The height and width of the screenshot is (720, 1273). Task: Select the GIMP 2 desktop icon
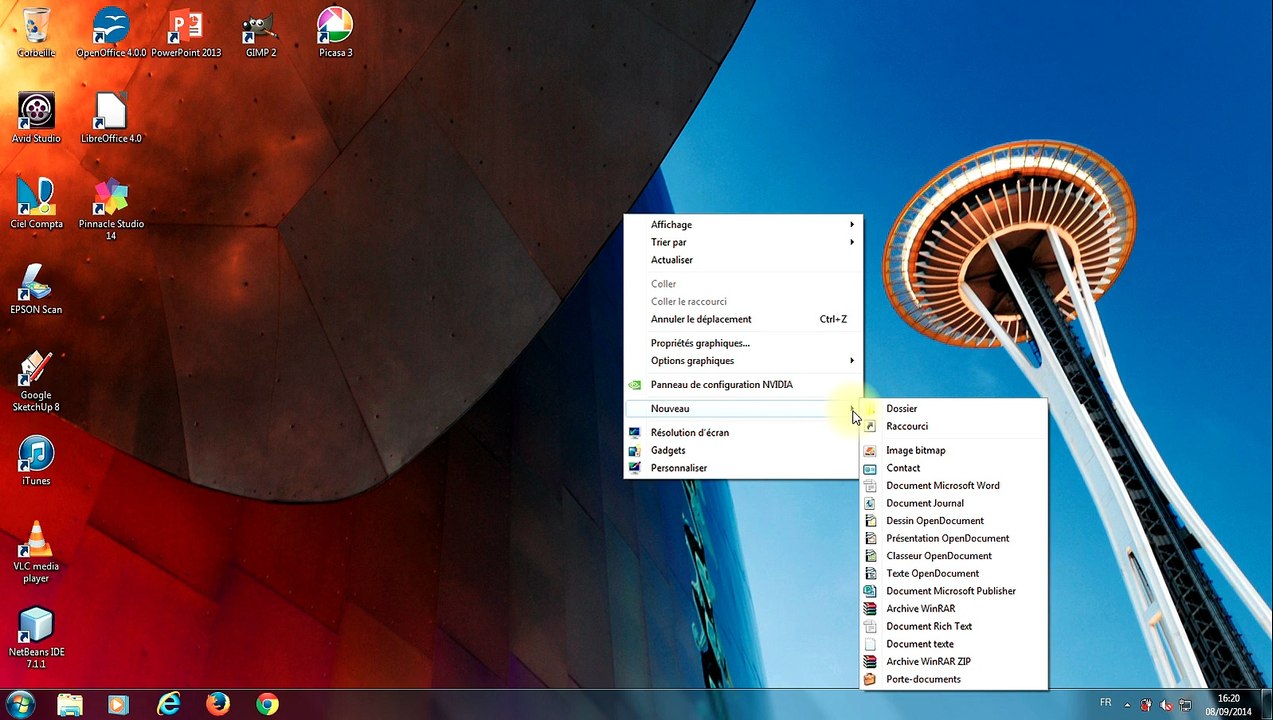point(261,32)
